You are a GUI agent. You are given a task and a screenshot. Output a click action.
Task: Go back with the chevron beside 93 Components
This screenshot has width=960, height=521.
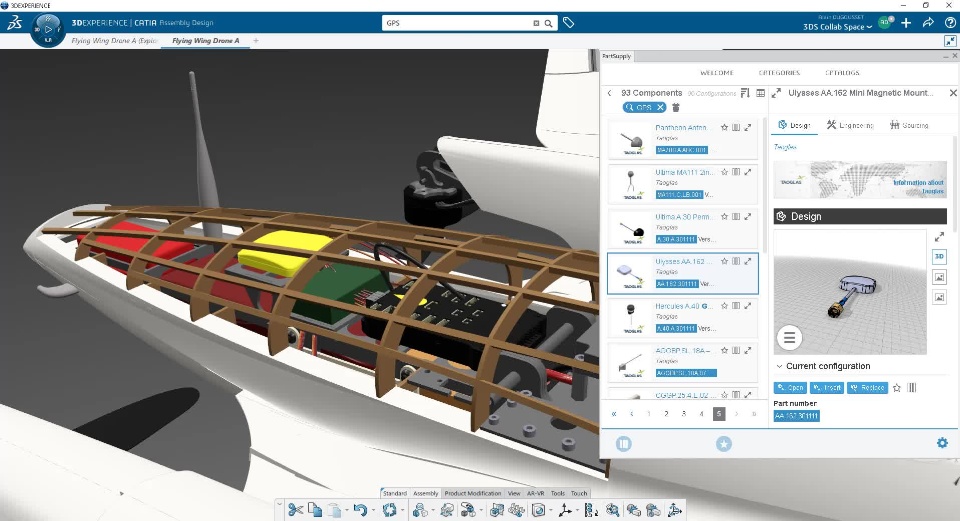[x=609, y=93]
